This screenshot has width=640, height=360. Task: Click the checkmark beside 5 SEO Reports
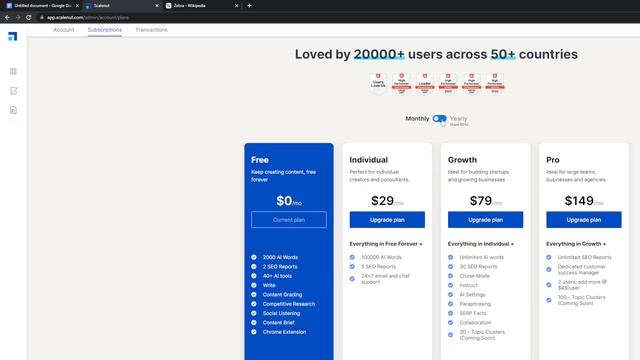[x=352, y=267]
